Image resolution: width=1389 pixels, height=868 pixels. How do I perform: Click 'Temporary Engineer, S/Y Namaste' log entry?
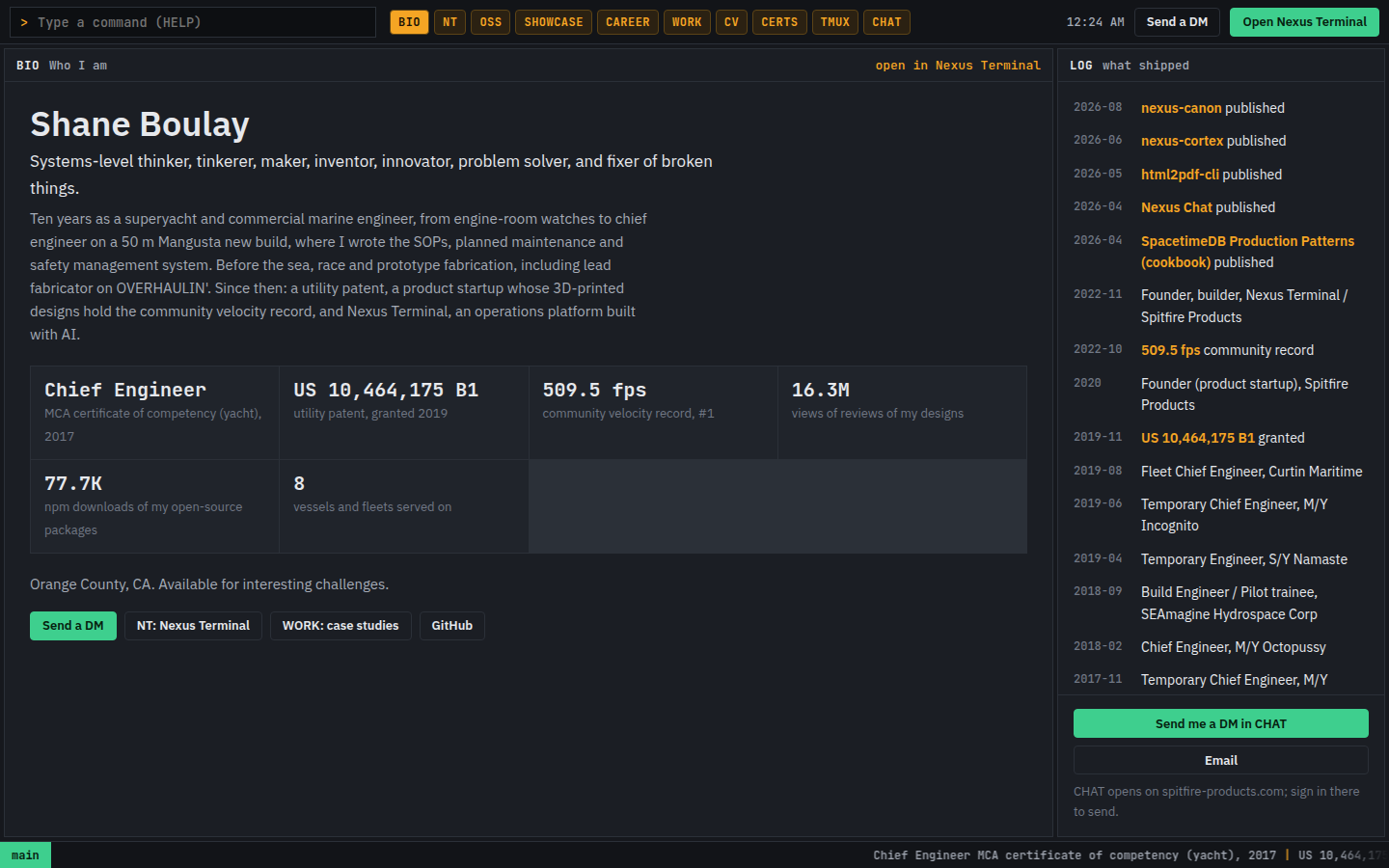(1244, 559)
